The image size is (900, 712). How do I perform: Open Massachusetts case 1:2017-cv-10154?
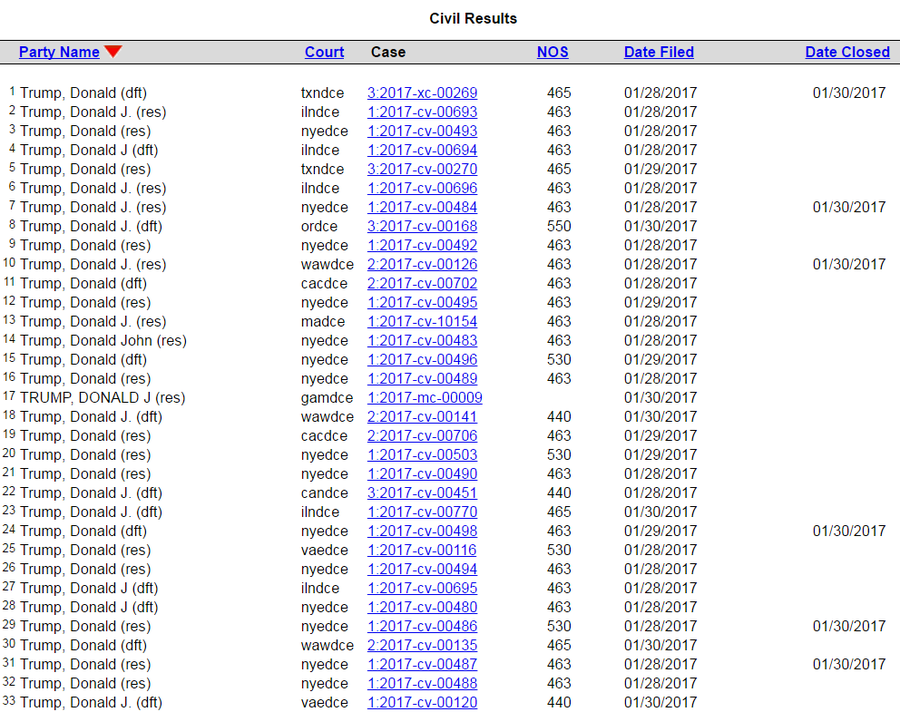tap(422, 321)
